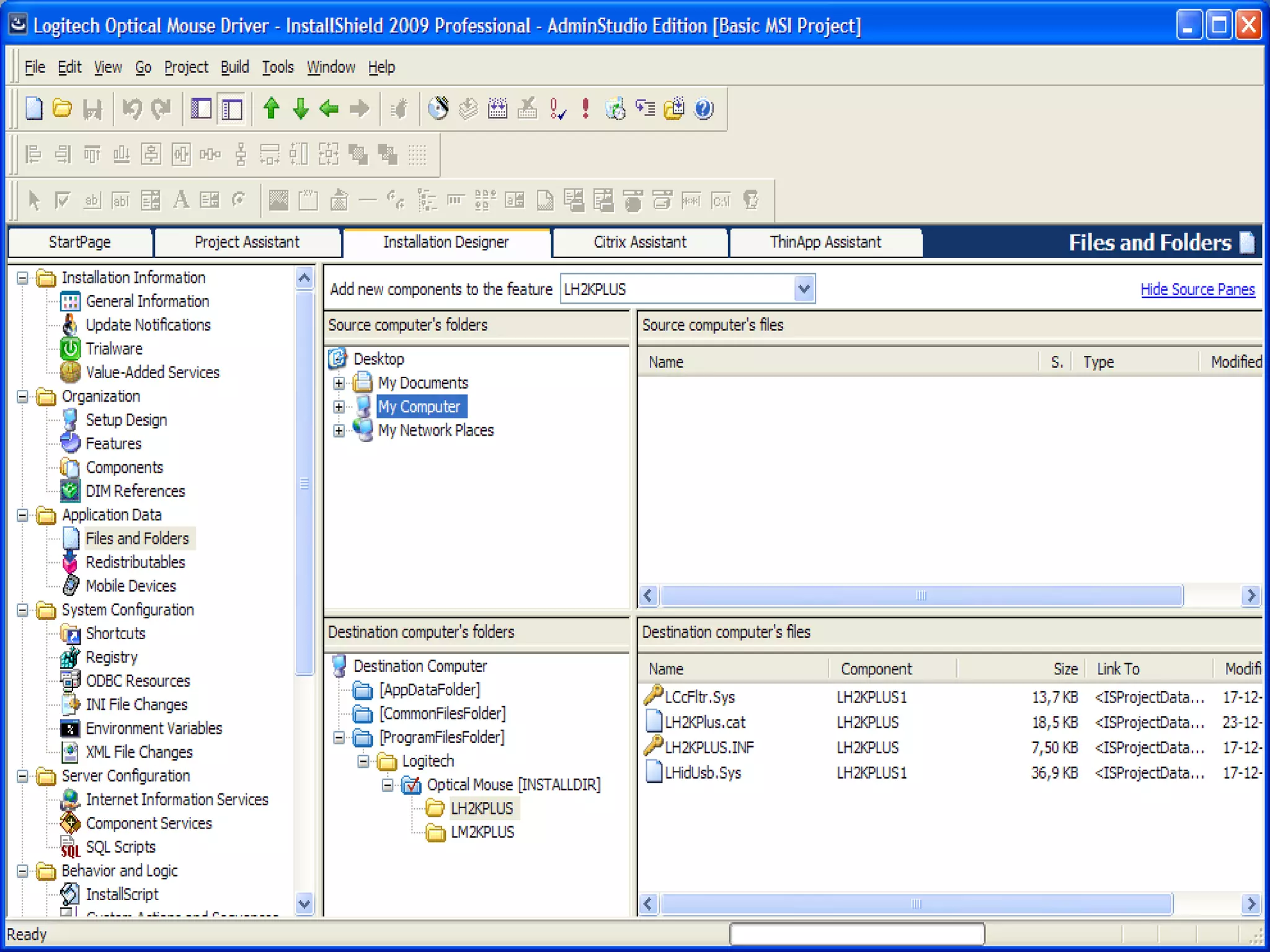
Task: Open the Setup Design view
Action: (x=126, y=420)
